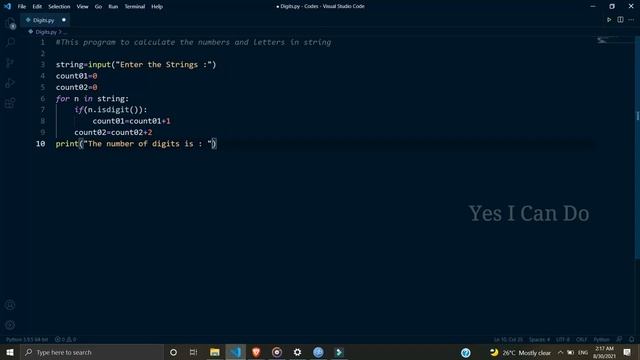Open the blue round app on taskbar
This screenshot has height=360, width=640.
pyautogui.click(x=318, y=352)
